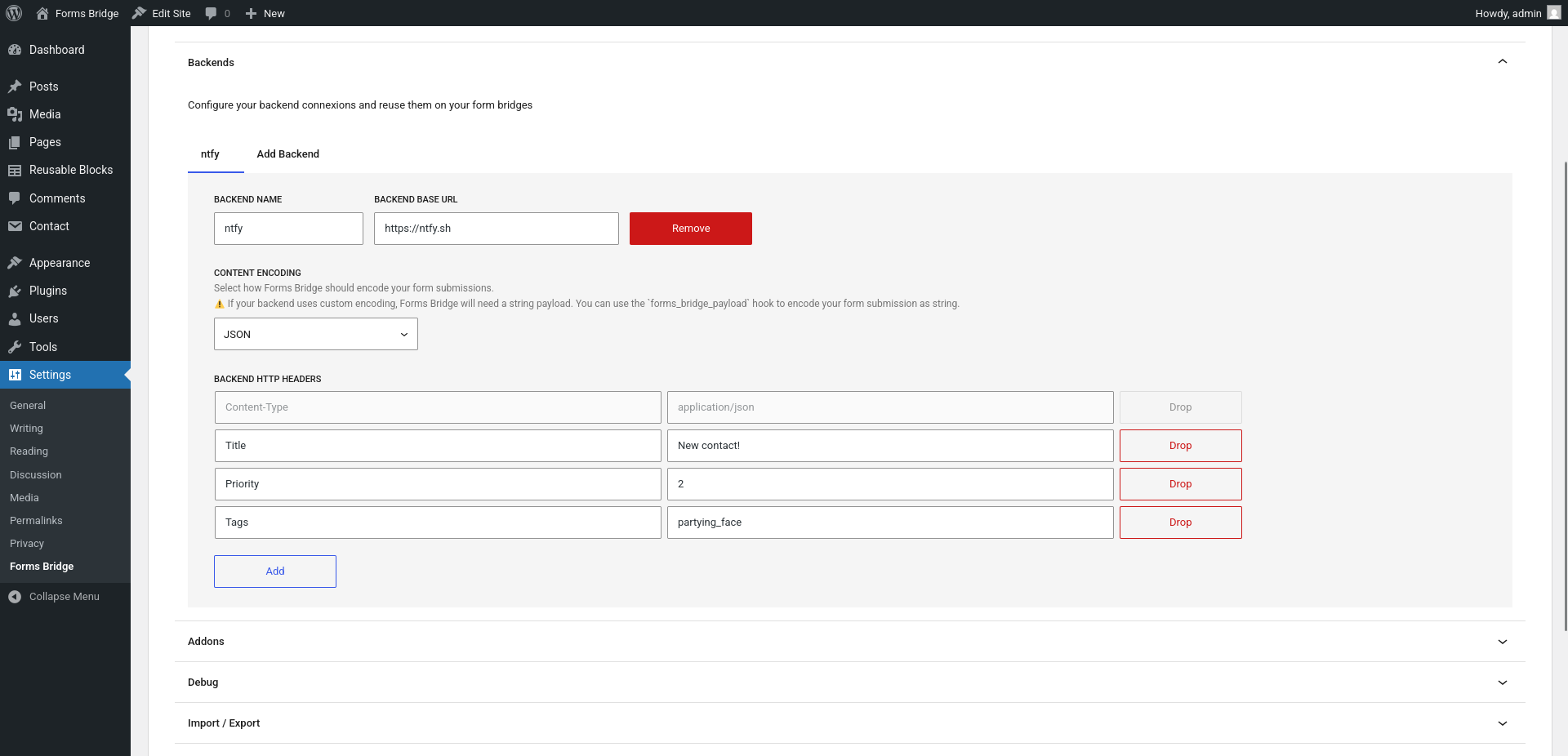Edit the Priority value field '2'
This screenshot has height=756, width=1568.
pos(890,484)
